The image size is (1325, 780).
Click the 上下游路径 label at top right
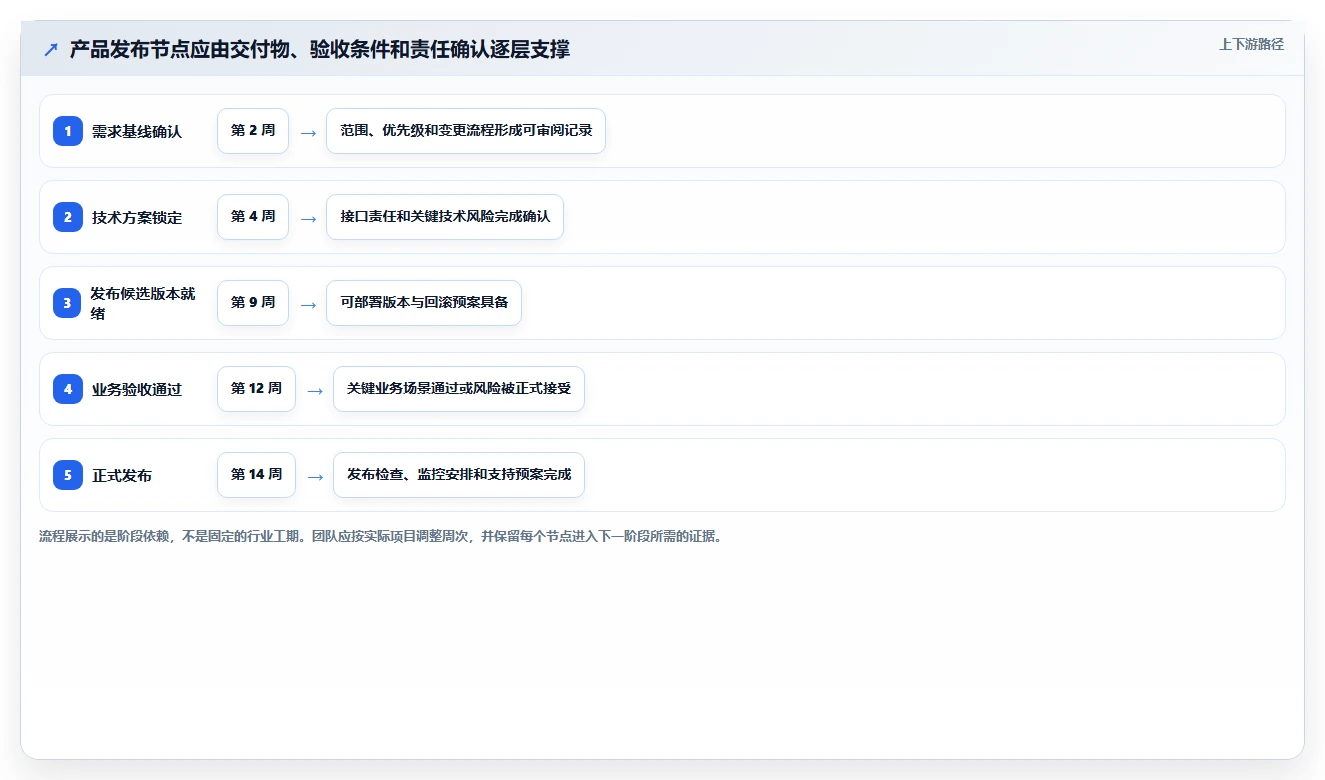(1251, 44)
